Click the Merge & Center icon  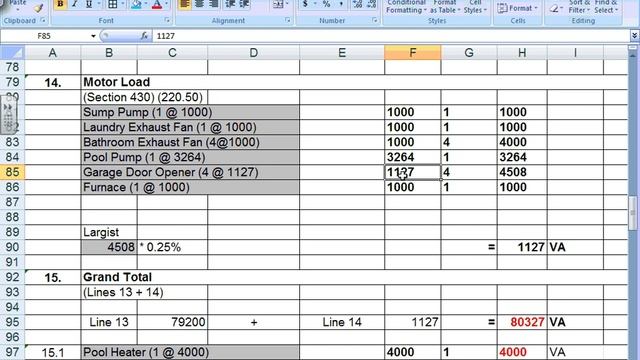pyautogui.click(x=278, y=4)
